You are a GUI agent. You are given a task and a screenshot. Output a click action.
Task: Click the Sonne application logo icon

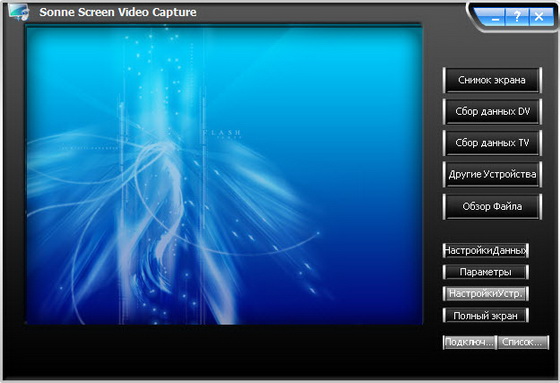click(19, 13)
